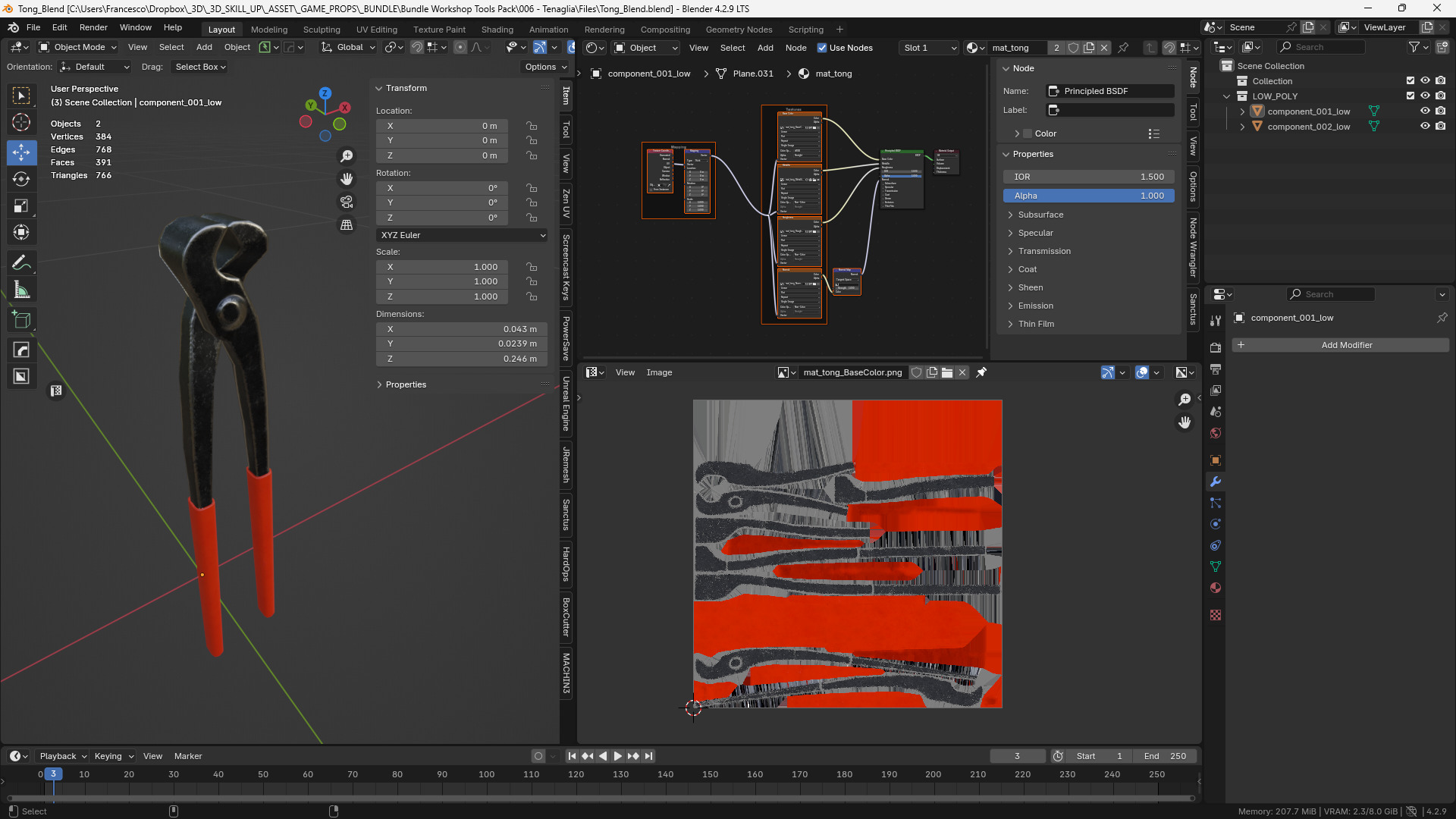
Task: Pin the mat_tong_BaseColor.png image
Action: (x=981, y=372)
